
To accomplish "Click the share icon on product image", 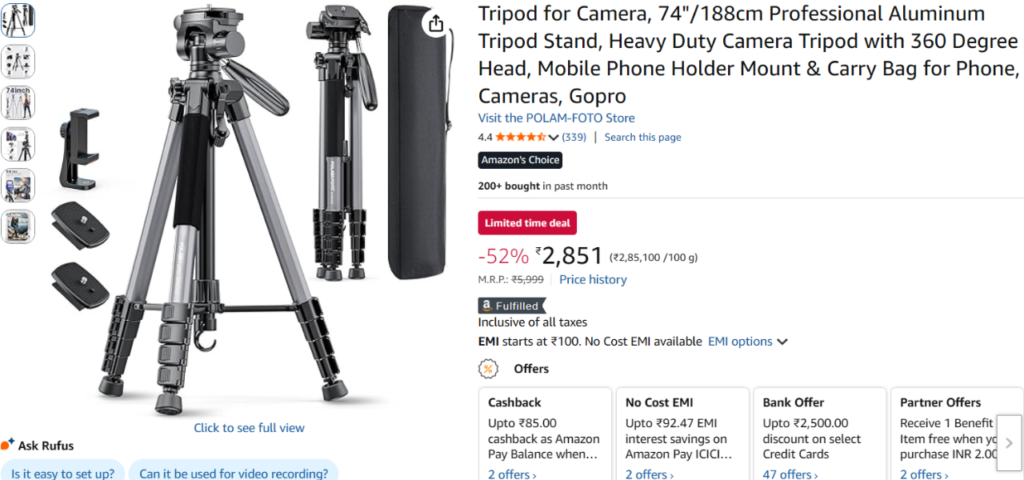I will (435, 24).
